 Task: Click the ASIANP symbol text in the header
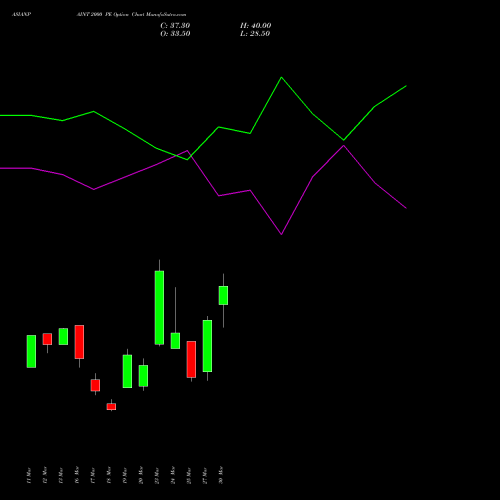click(x=22, y=15)
